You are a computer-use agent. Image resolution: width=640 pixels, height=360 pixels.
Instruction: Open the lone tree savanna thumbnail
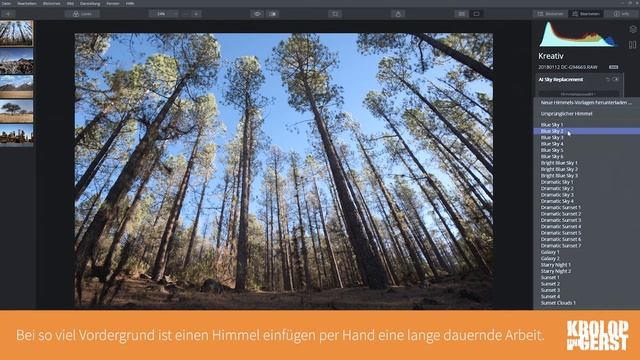pos(16,111)
